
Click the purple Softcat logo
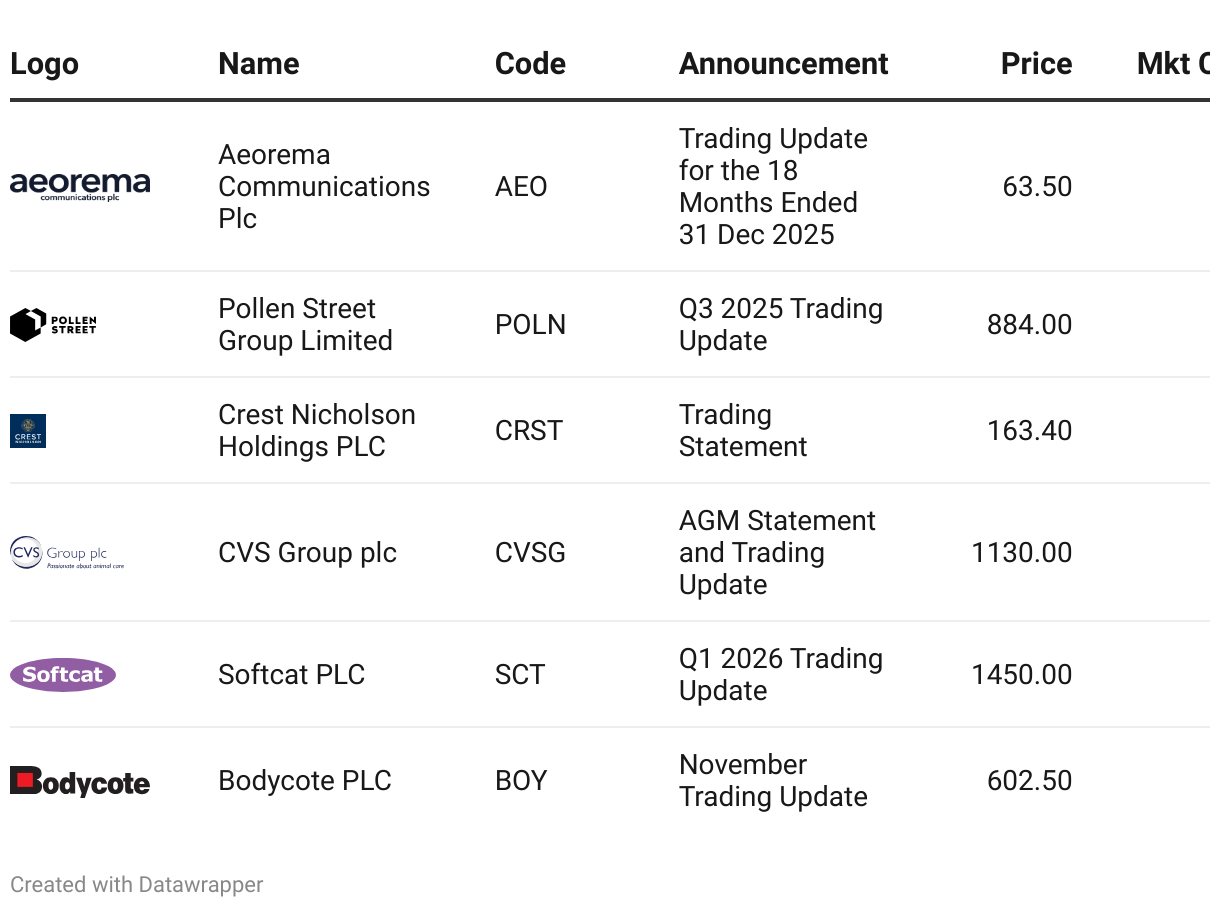pyautogui.click(x=63, y=675)
